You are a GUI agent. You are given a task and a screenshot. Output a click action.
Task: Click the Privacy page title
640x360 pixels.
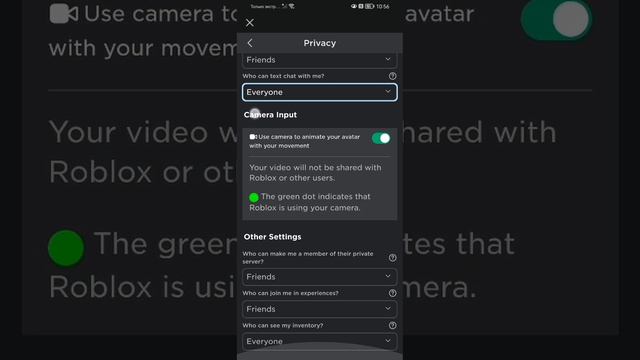[x=320, y=43]
